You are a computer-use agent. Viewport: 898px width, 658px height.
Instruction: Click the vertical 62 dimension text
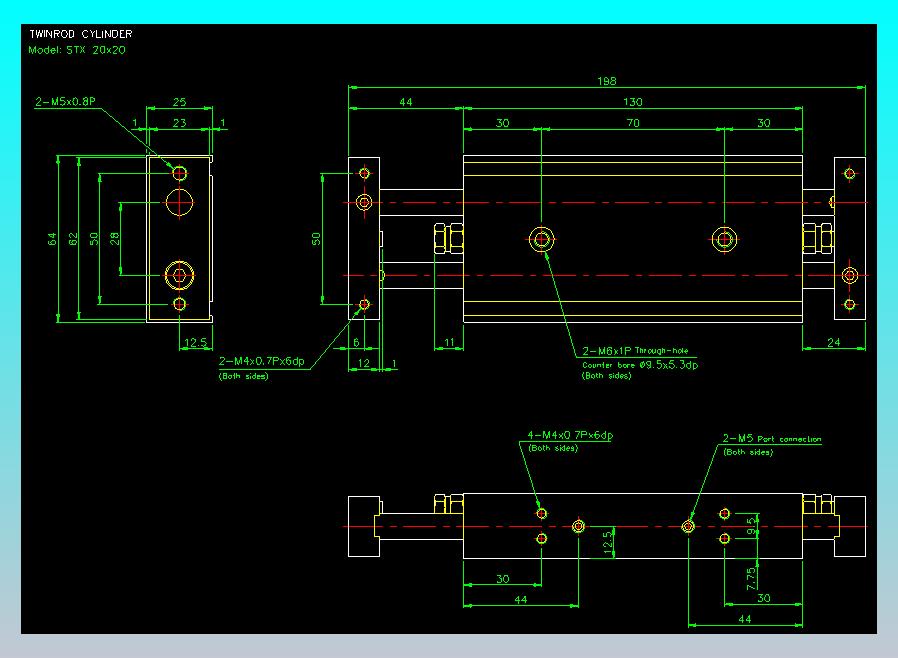[x=73, y=239]
